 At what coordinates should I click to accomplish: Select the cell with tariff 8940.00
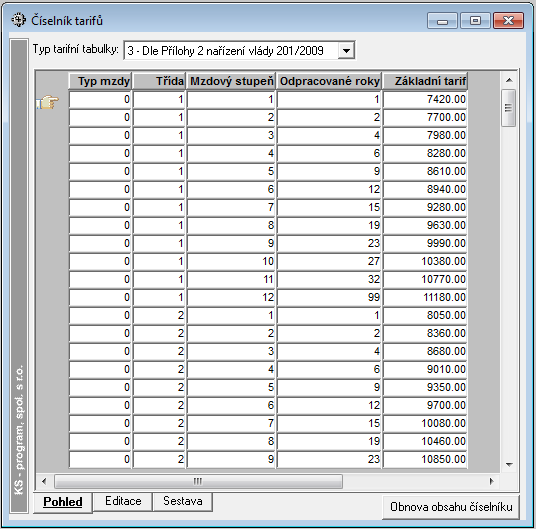point(425,189)
